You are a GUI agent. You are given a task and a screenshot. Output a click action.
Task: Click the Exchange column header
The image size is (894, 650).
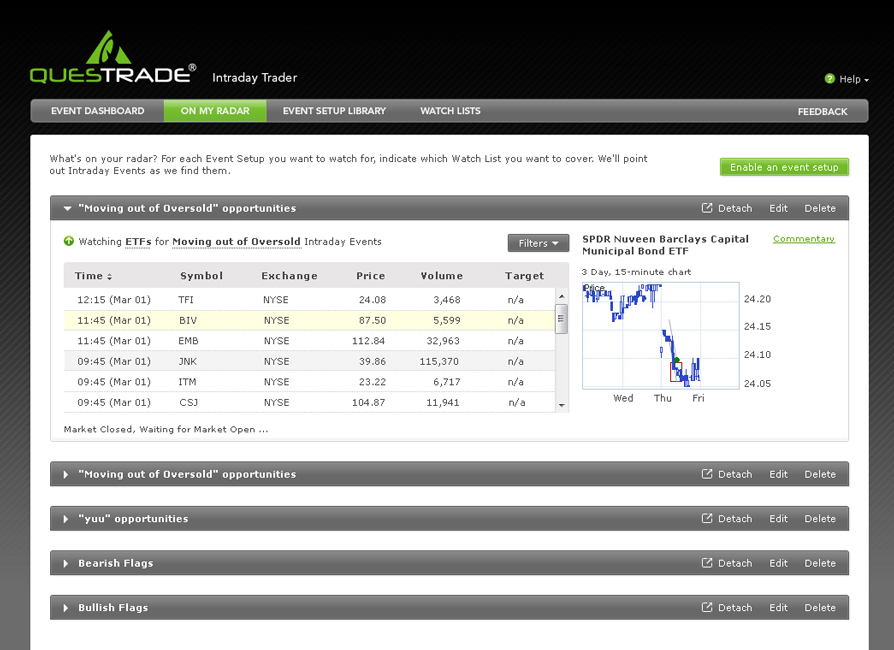coord(289,276)
